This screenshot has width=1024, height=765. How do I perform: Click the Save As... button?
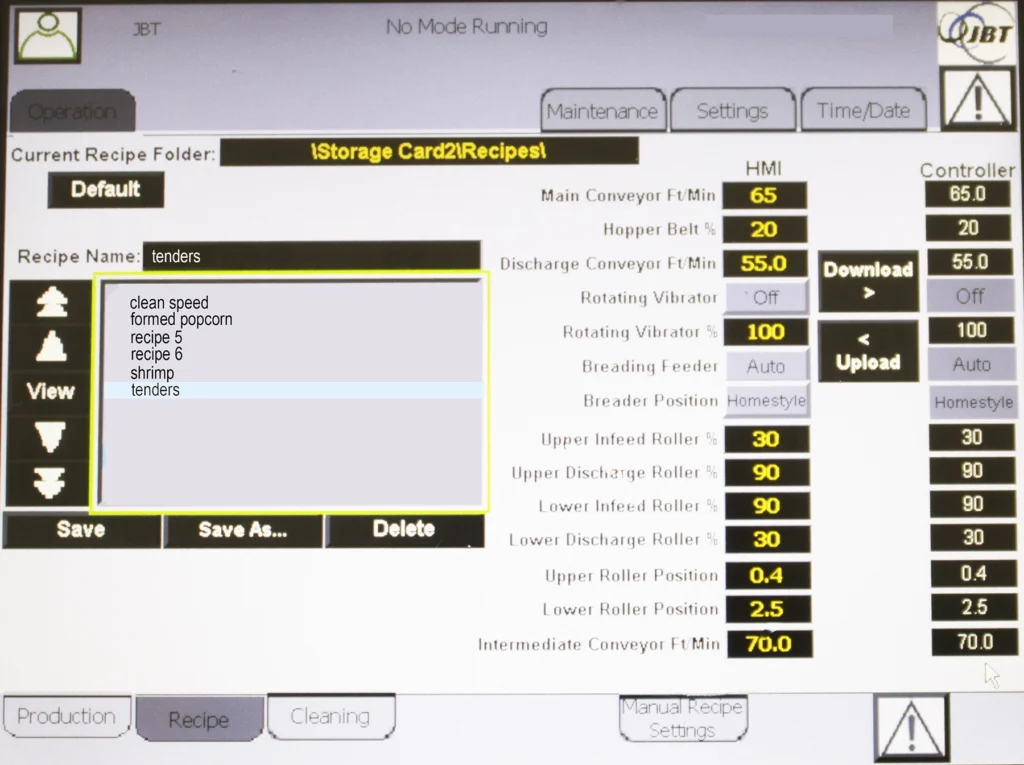pos(243,530)
